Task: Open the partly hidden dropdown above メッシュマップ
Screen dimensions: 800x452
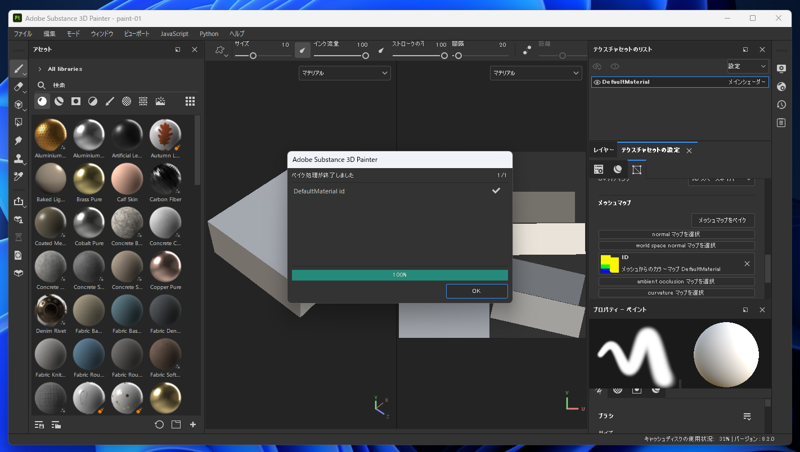Action: [721, 180]
